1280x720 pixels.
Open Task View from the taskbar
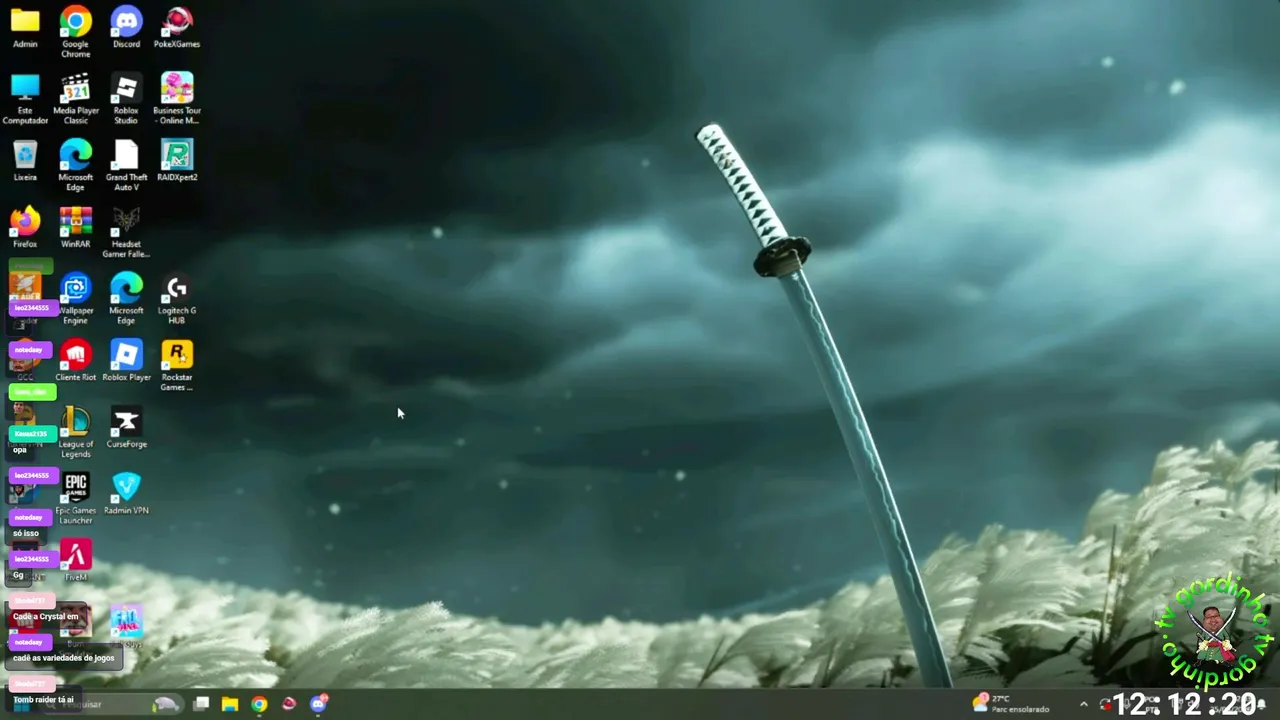pos(201,704)
